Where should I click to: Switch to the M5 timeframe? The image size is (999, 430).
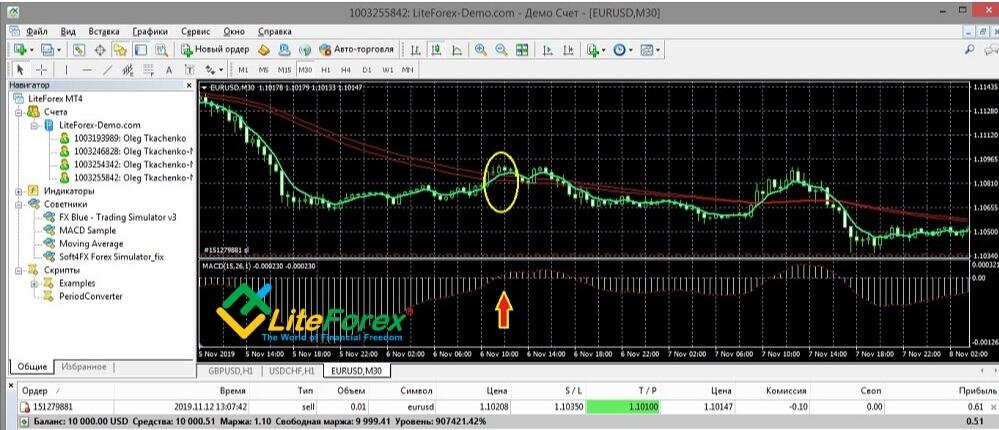point(264,69)
